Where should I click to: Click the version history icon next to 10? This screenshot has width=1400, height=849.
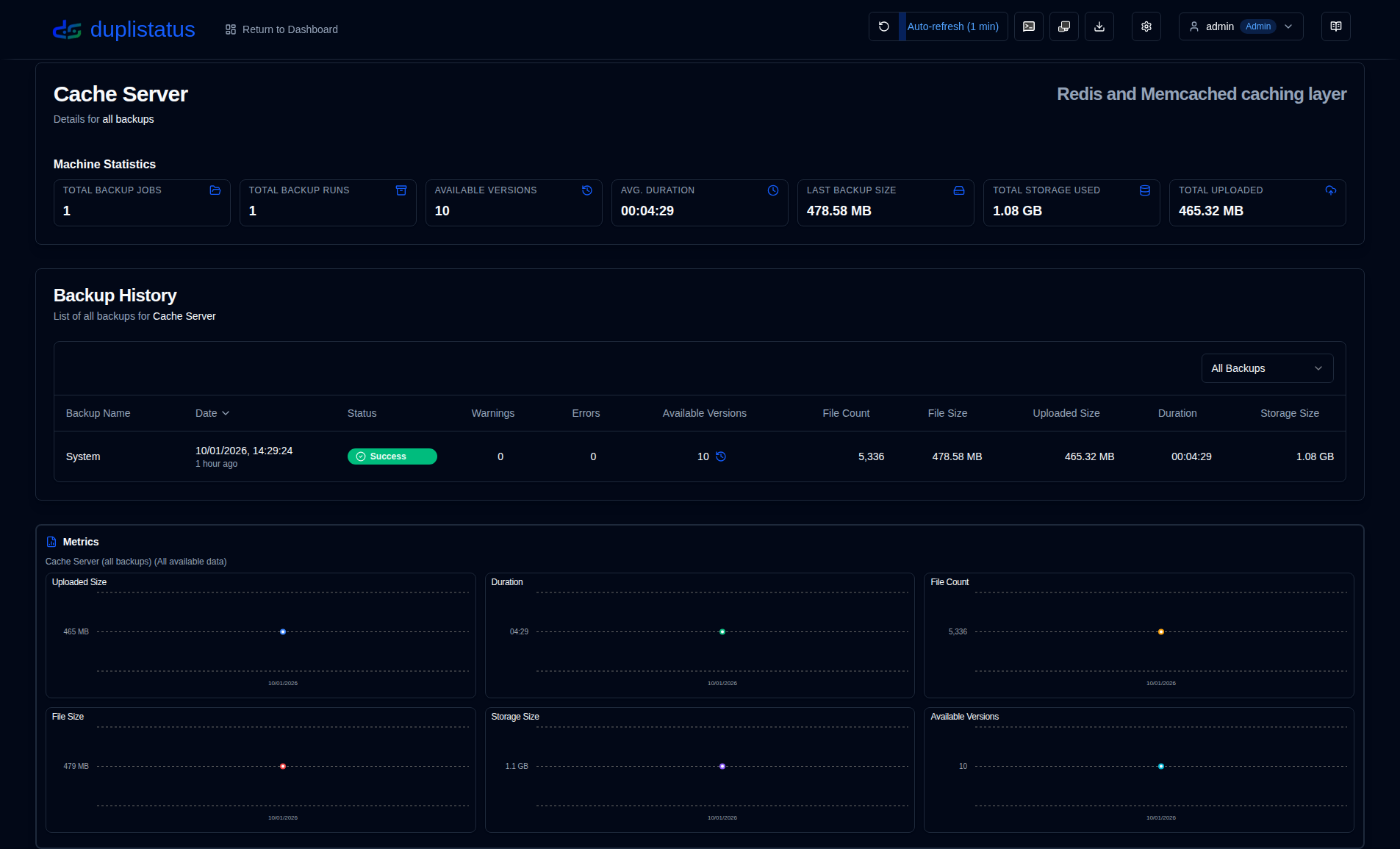point(721,456)
